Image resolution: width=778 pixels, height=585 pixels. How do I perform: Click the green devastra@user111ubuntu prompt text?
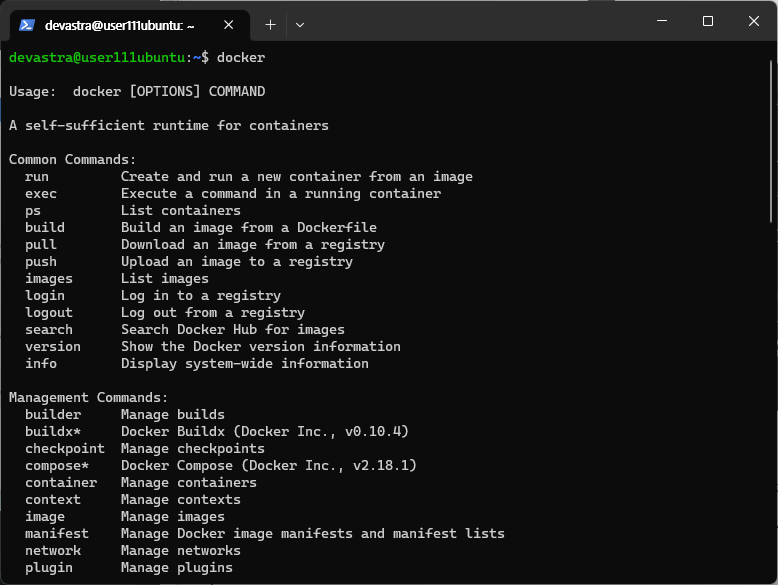(x=97, y=58)
